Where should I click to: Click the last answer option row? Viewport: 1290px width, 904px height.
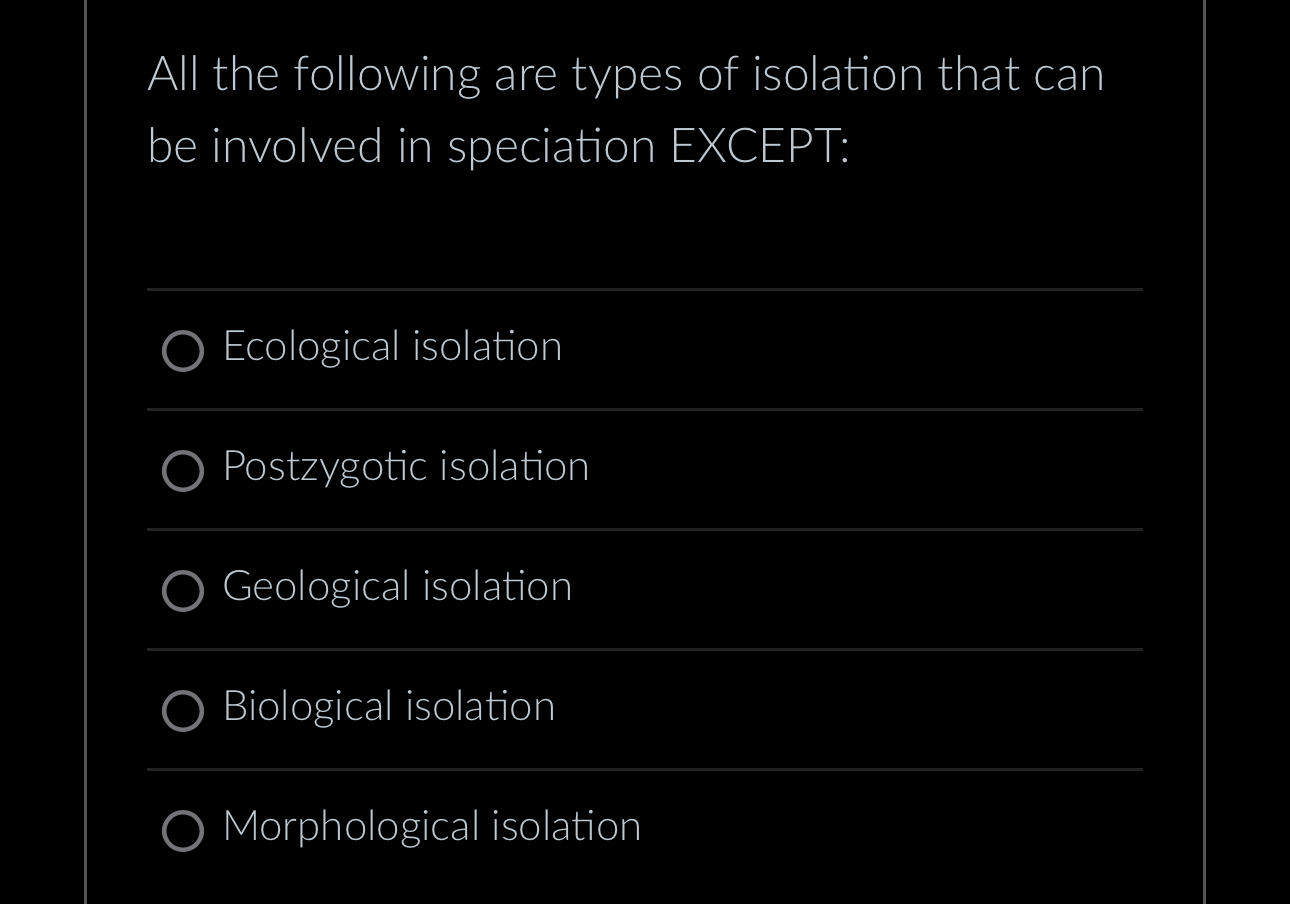coord(645,830)
